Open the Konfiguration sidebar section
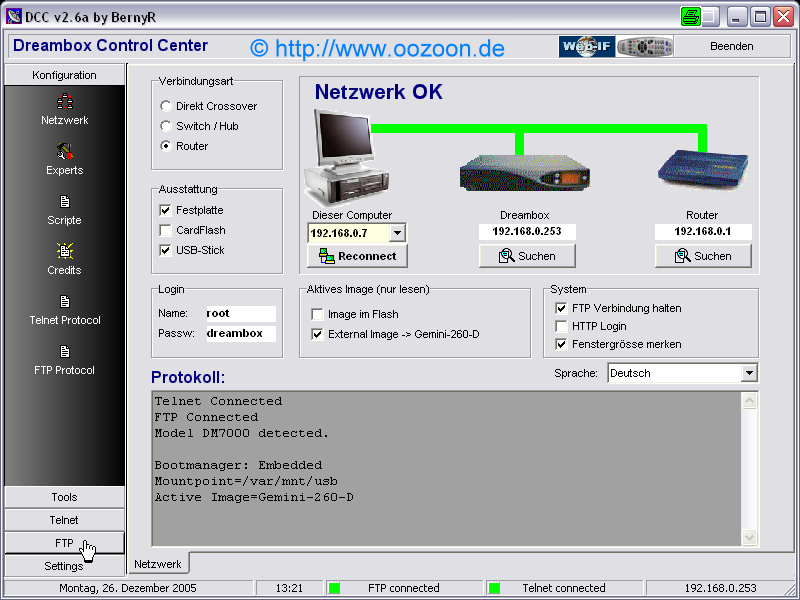The height and width of the screenshot is (600, 800). (x=64, y=75)
